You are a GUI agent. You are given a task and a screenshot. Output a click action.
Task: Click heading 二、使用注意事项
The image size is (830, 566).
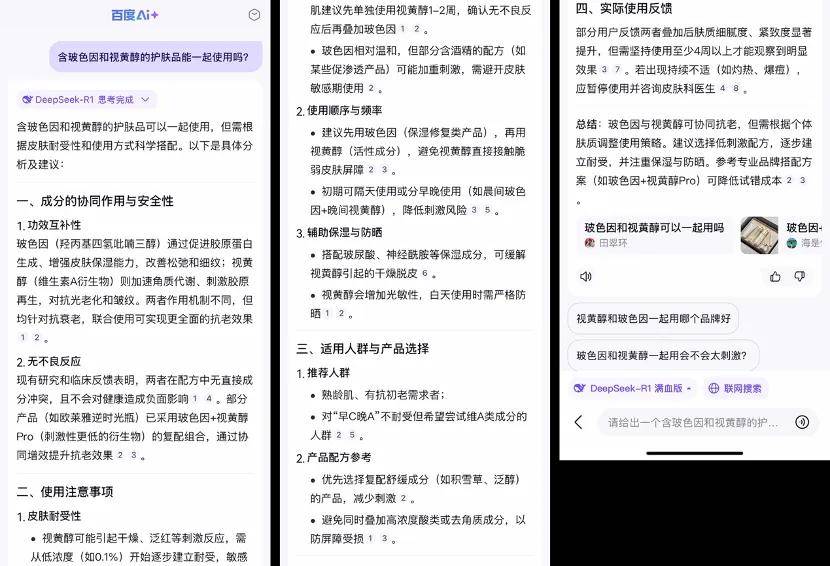click(x=65, y=492)
